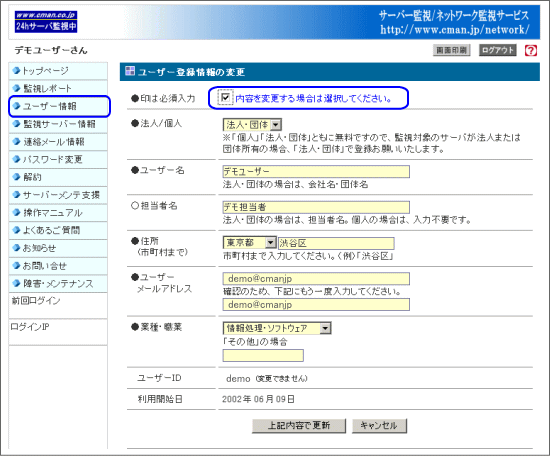Click the 担当者名 input field
The image size is (550, 456).
(x=316, y=207)
